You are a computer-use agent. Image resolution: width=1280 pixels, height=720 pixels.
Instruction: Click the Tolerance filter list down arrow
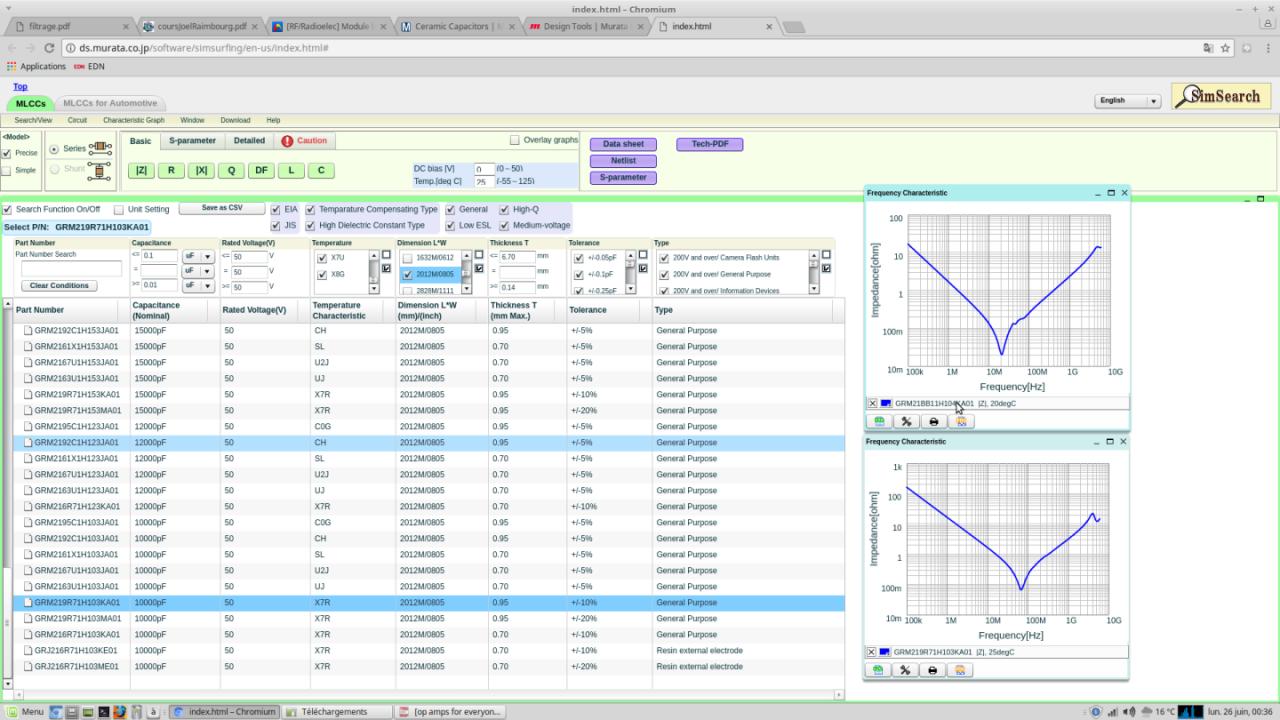coord(630,289)
